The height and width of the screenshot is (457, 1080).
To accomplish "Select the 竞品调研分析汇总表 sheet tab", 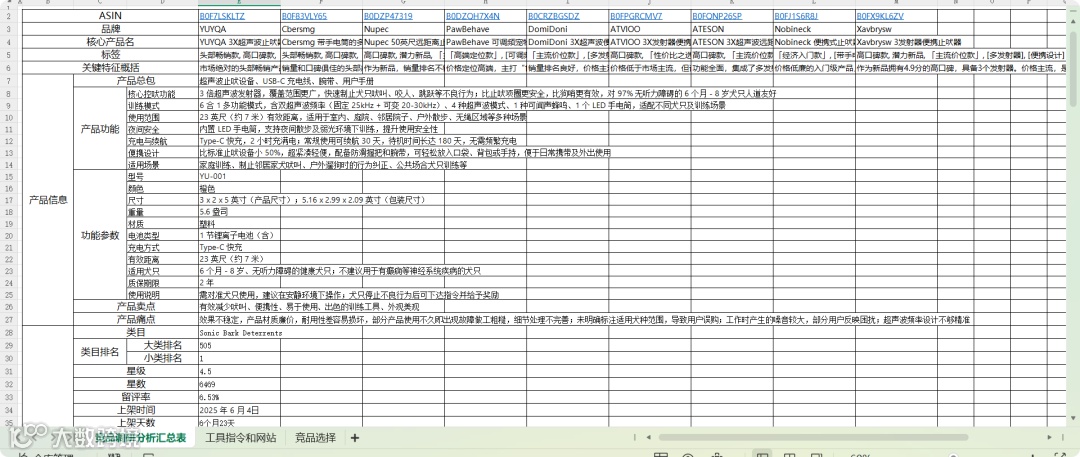I will coord(141,438).
